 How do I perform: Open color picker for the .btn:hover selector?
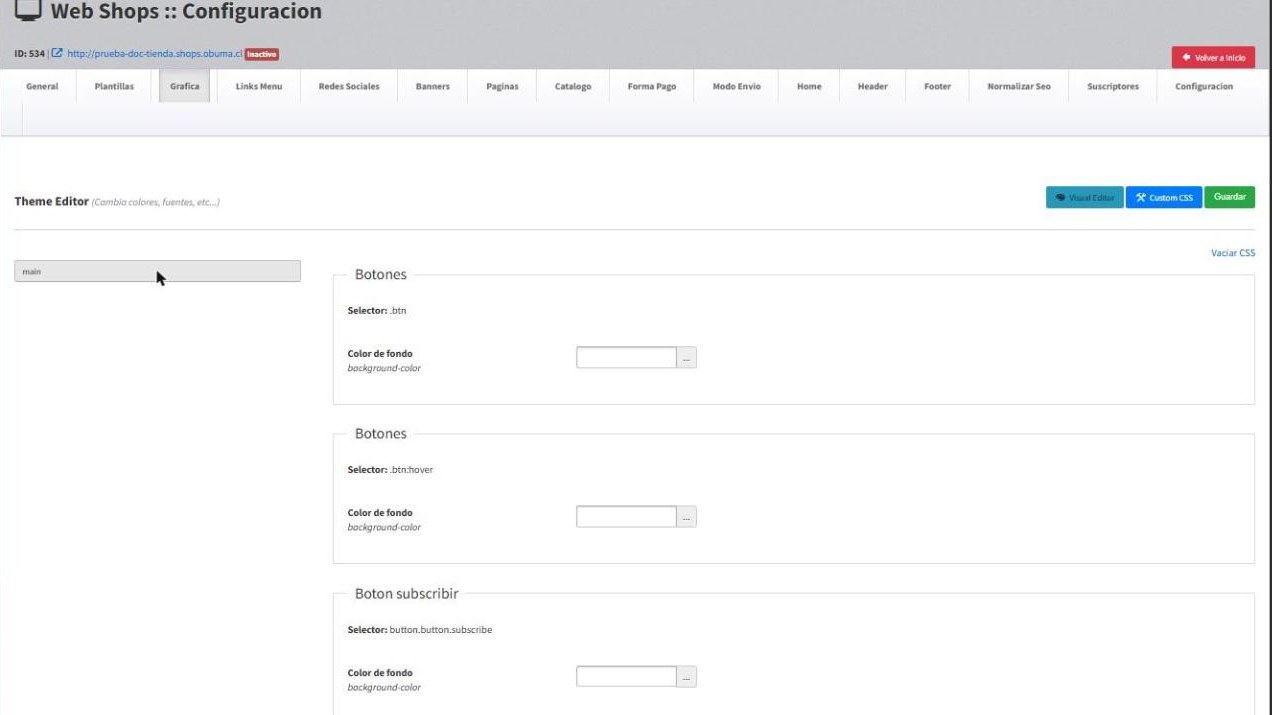[686, 516]
